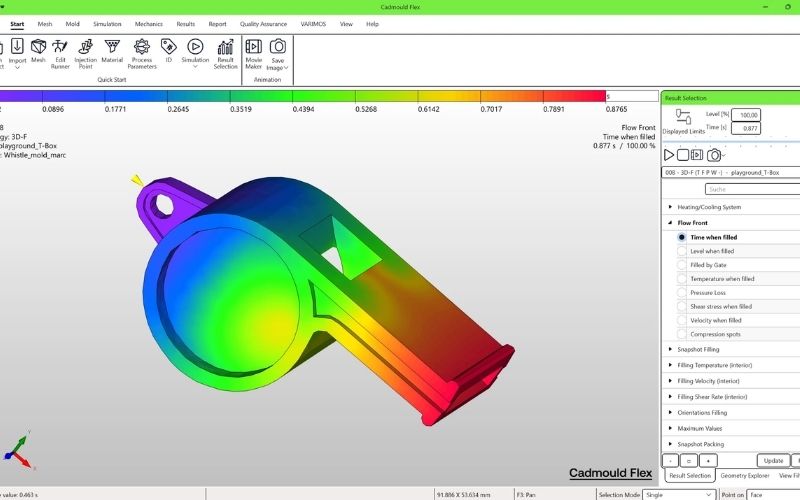Click the Suche search field
This screenshot has height=500, width=800.
753,189
